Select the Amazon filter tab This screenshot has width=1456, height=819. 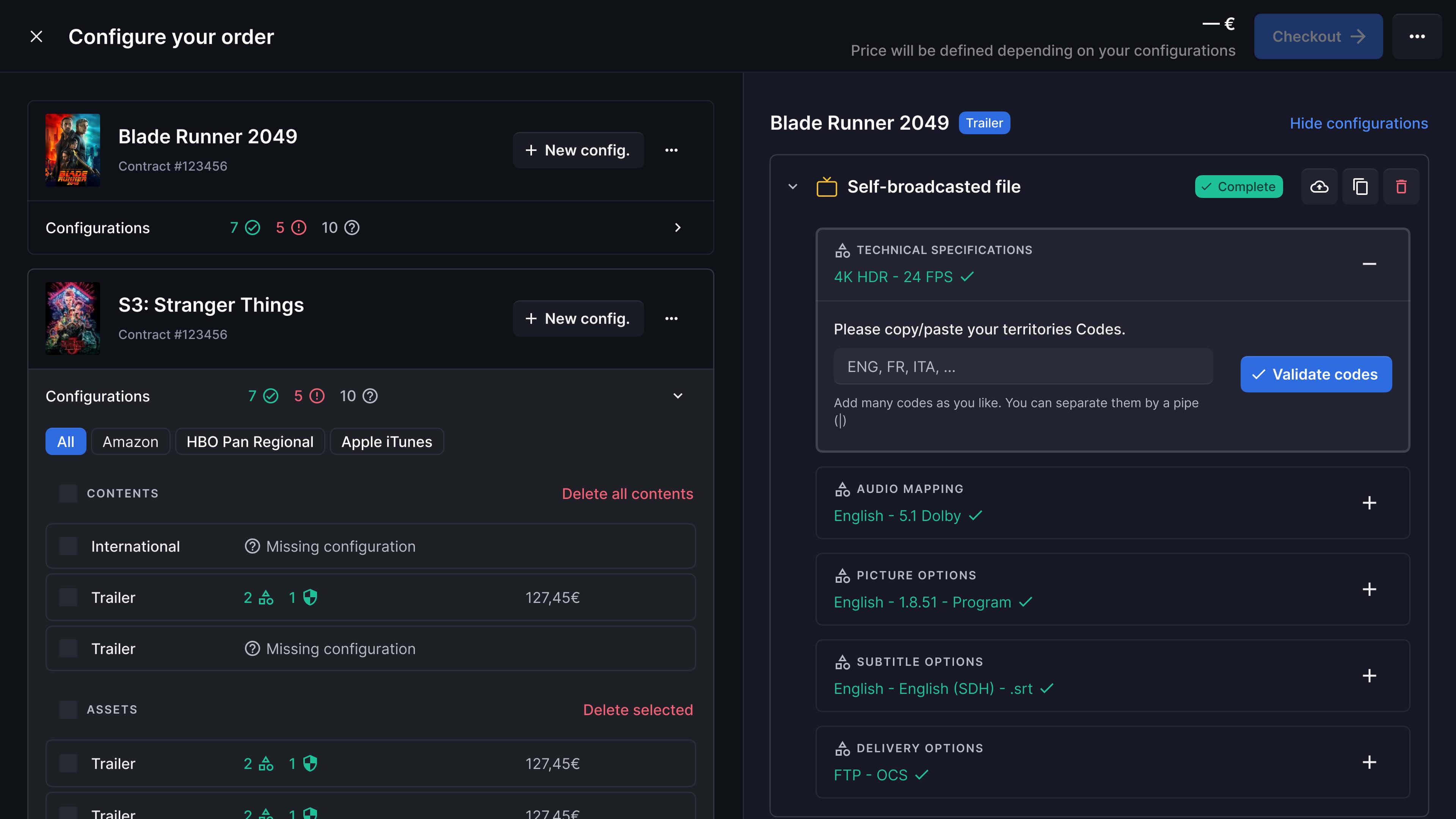tap(130, 442)
